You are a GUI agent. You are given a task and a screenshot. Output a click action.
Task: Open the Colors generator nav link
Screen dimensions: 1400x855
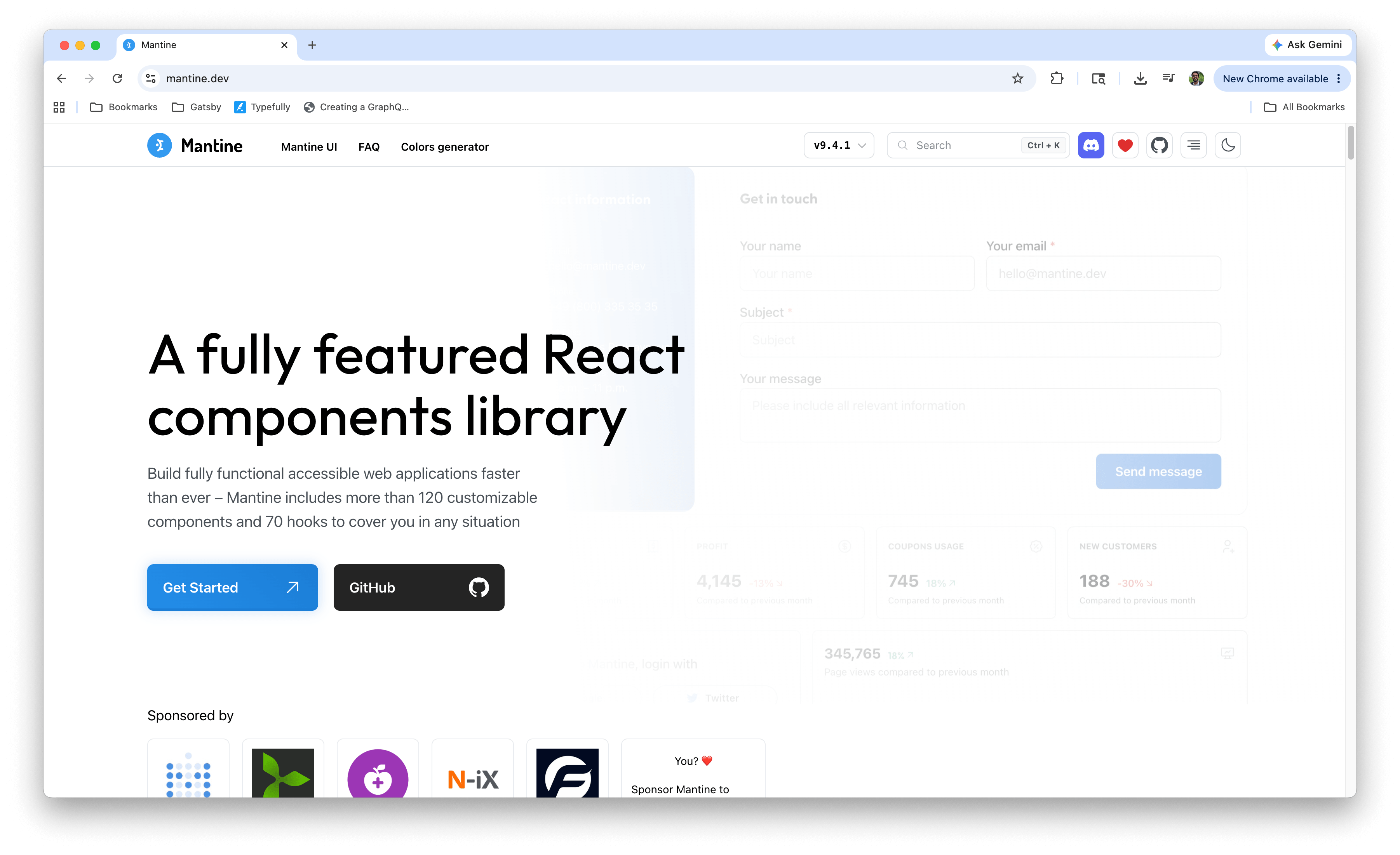(445, 146)
